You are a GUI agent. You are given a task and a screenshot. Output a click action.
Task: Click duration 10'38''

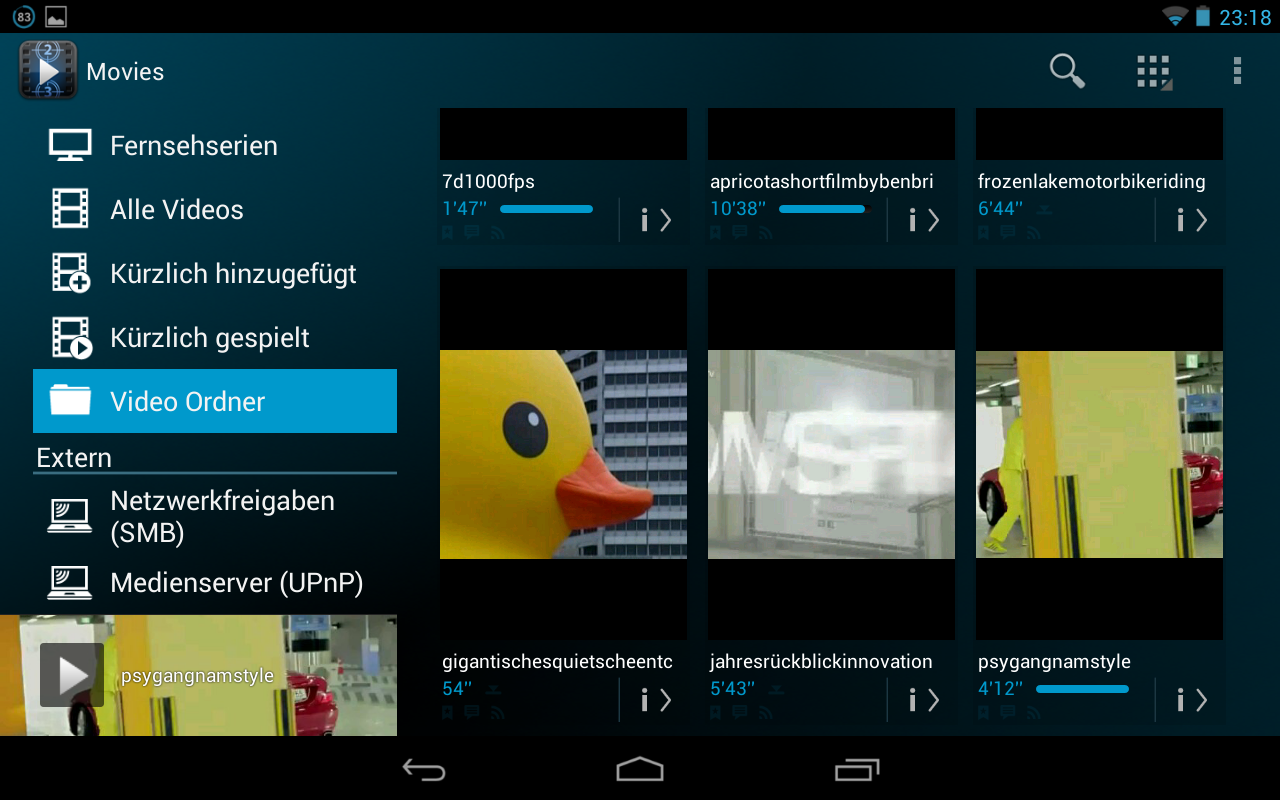738,209
